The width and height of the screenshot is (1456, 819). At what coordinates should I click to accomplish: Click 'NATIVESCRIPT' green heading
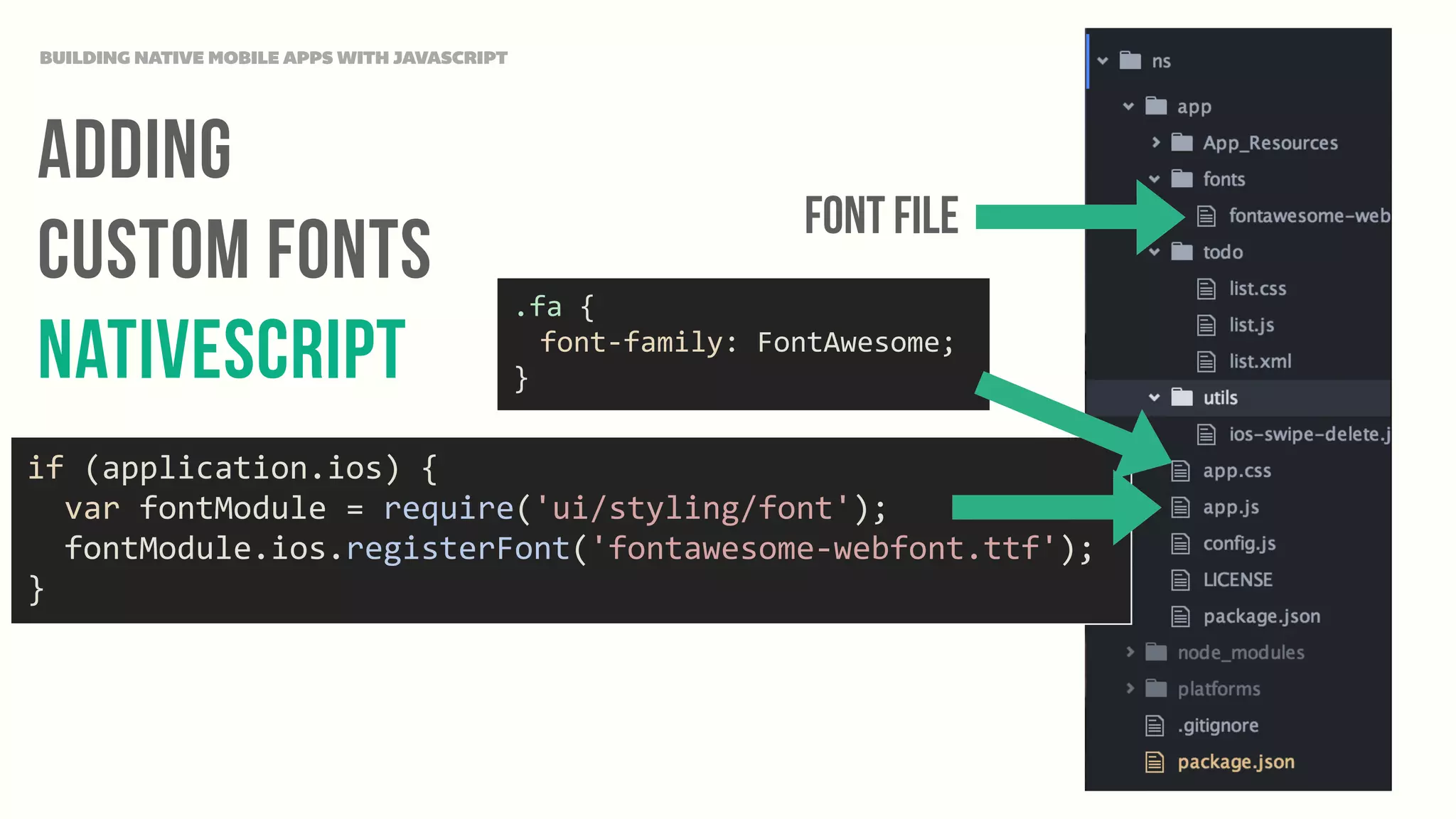(222, 349)
